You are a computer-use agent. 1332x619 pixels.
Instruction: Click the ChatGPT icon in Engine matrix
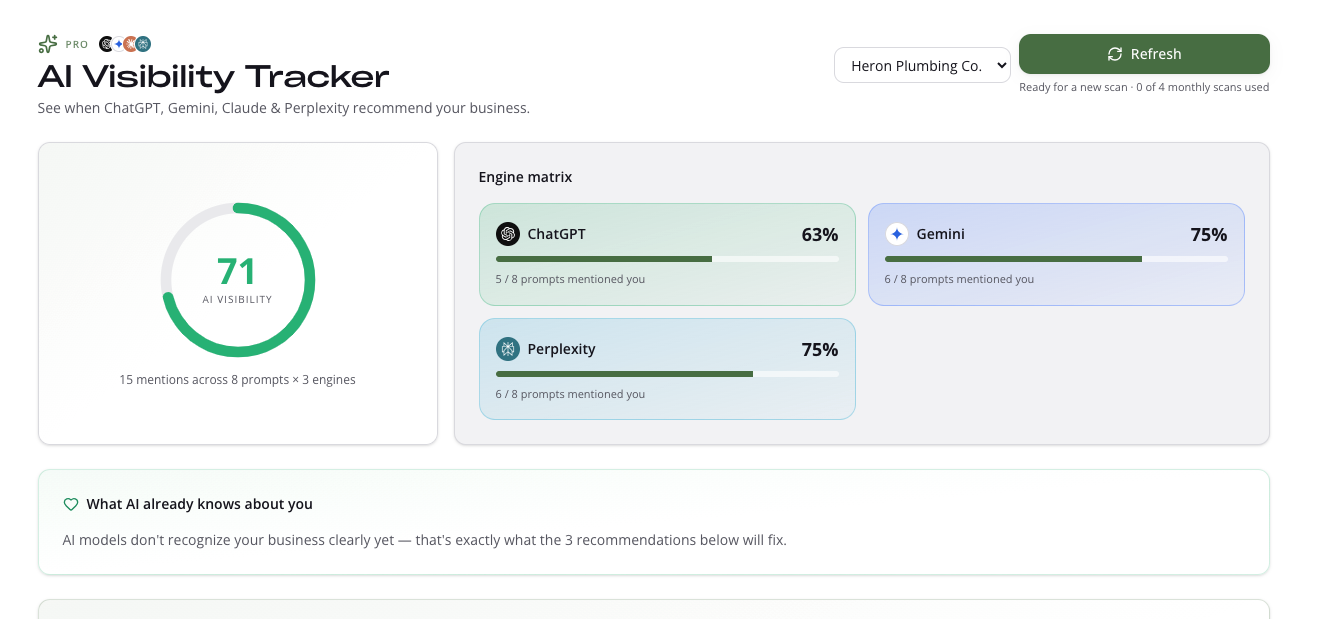point(508,234)
